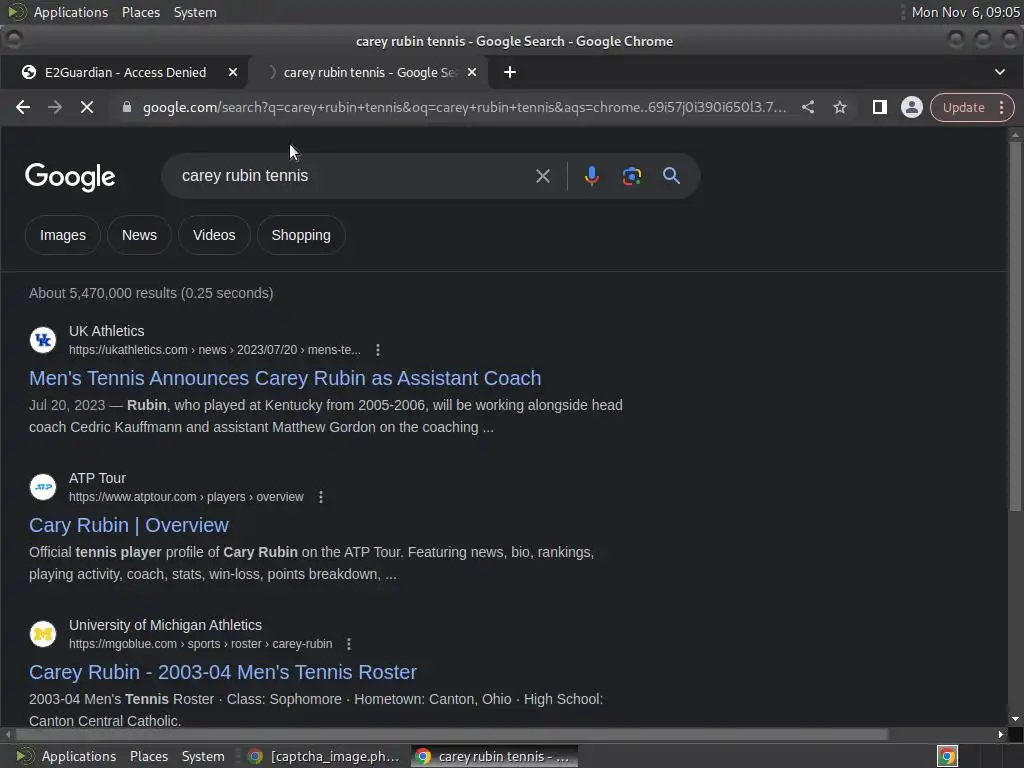
Task: Open the Cary Rubin | Overview result
Action: pyautogui.click(x=129, y=525)
